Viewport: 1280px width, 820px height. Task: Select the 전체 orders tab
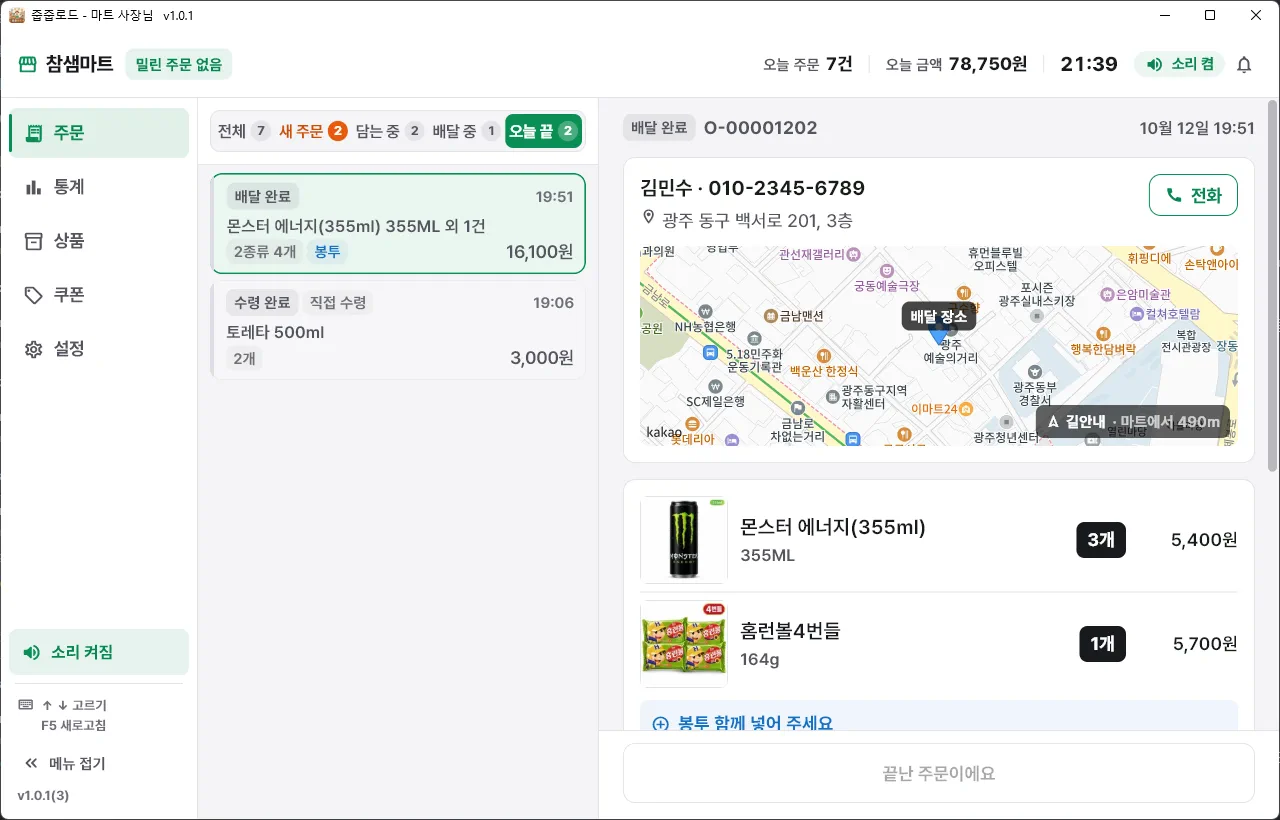click(x=243, y=131)
